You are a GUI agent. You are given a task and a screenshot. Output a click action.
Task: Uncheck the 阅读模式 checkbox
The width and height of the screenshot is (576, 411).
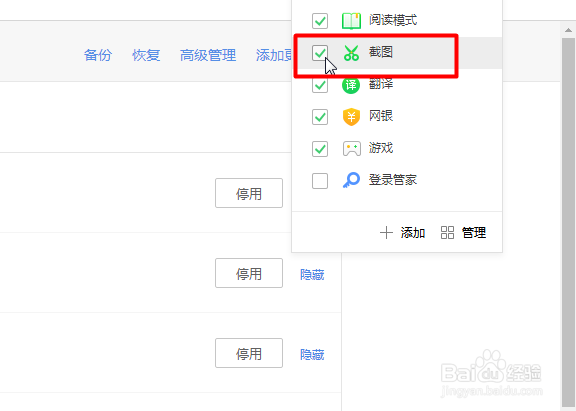click(x=320, y=21)
